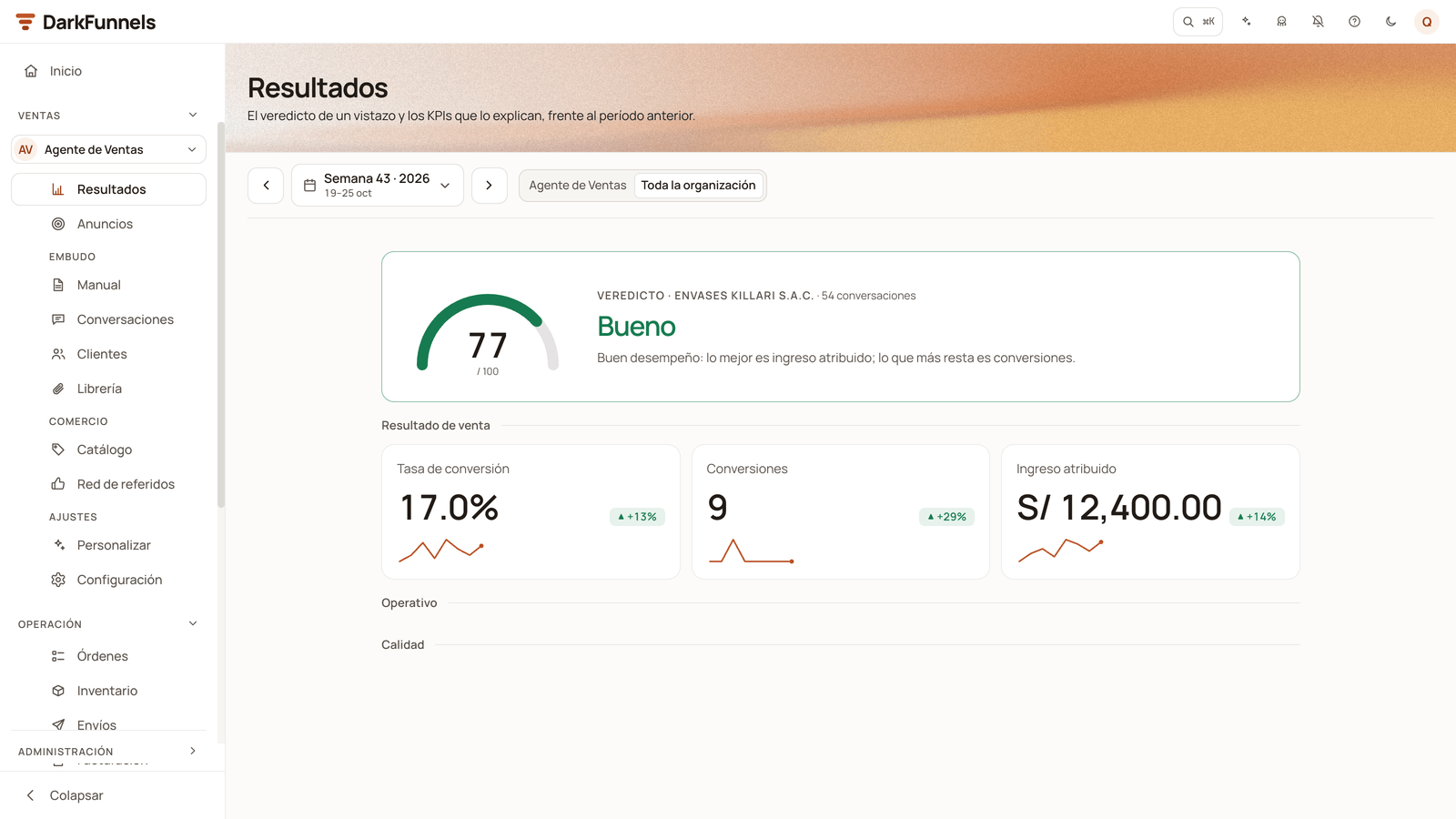
Task: Open the help question mark icon
Action: [1354, 22]
